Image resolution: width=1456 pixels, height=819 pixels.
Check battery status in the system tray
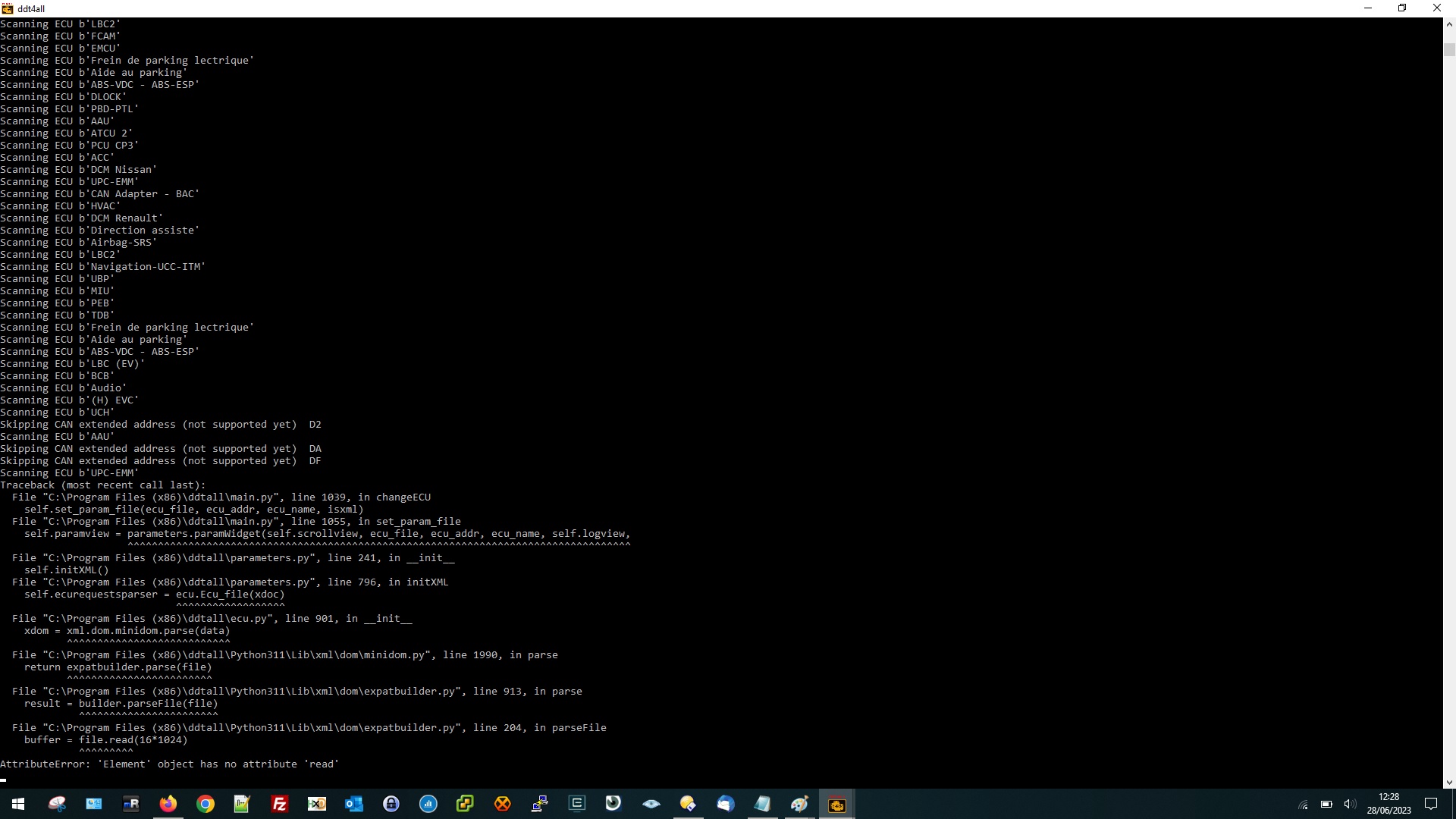pyautogui.click(x=1326, y=804)
